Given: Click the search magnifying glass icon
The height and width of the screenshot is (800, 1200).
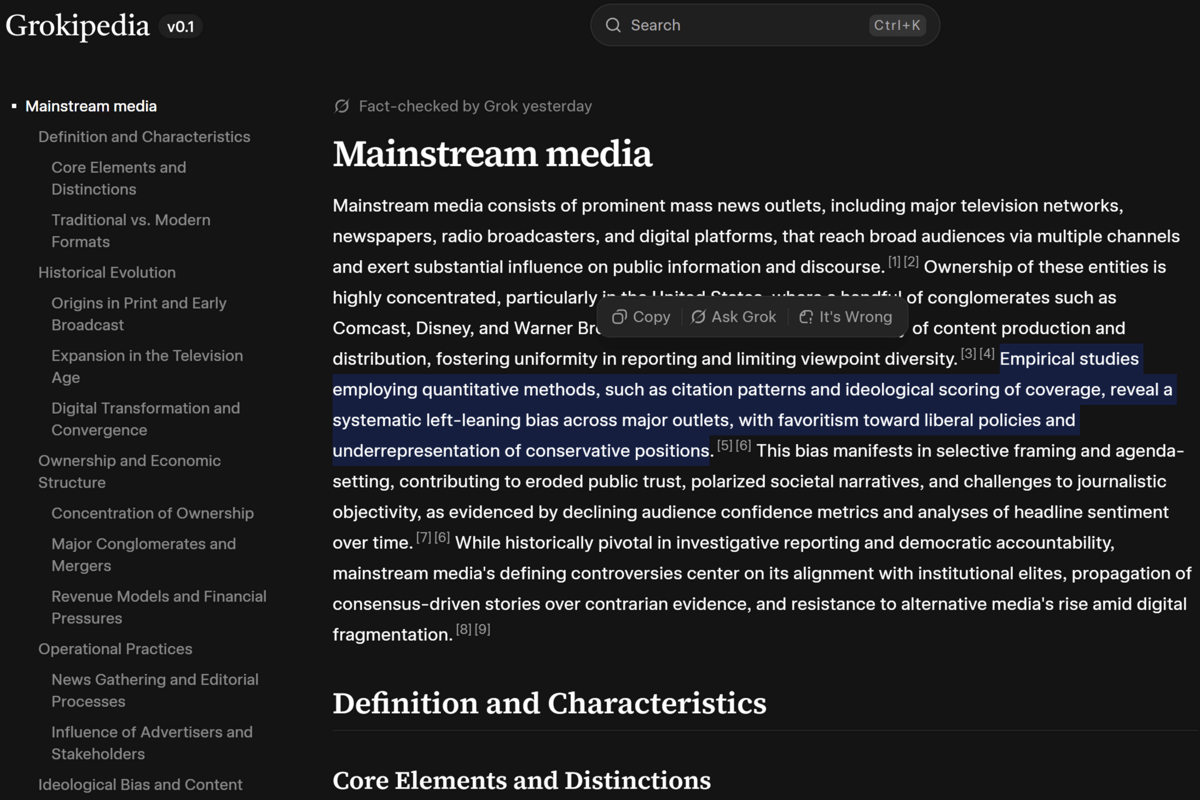Looking at the screenshot, I should (613, 25).
